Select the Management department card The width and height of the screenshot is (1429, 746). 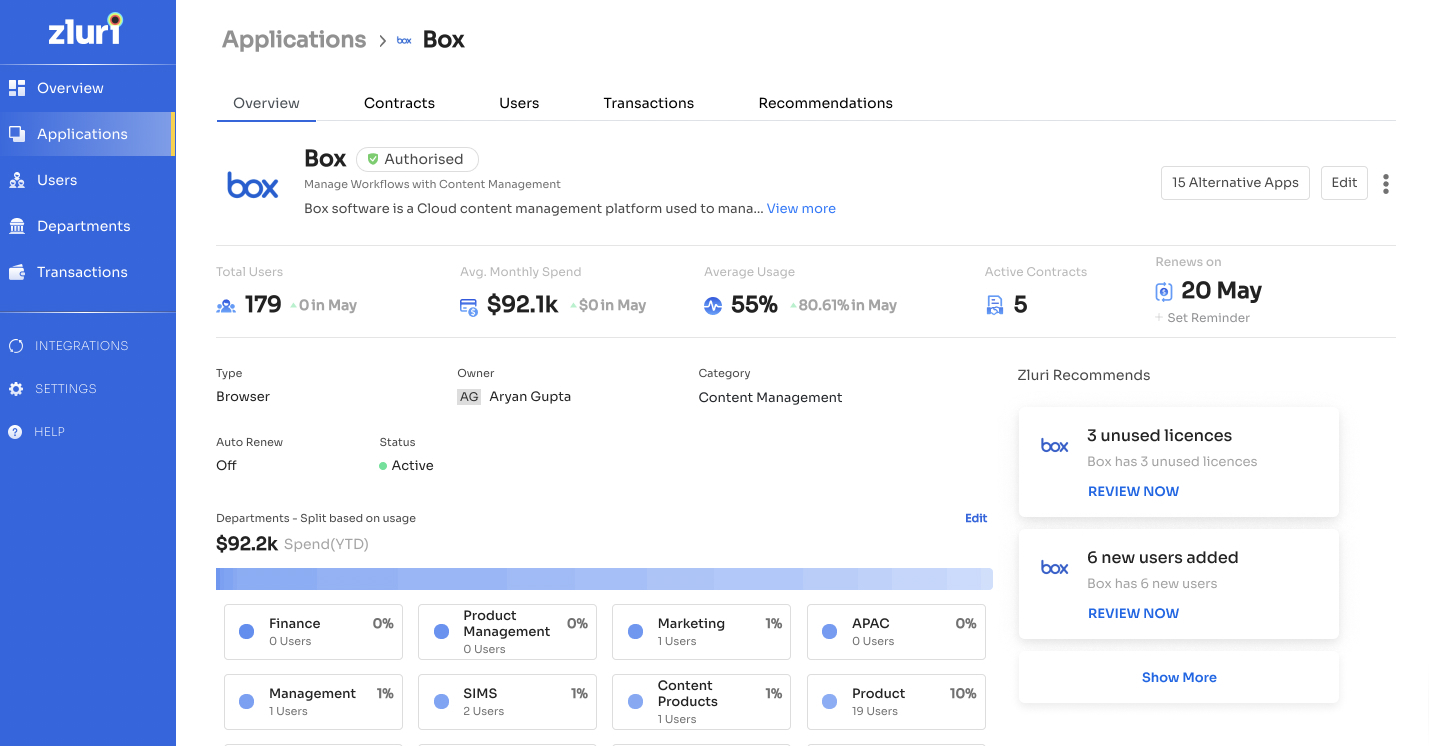click(313, 702)
